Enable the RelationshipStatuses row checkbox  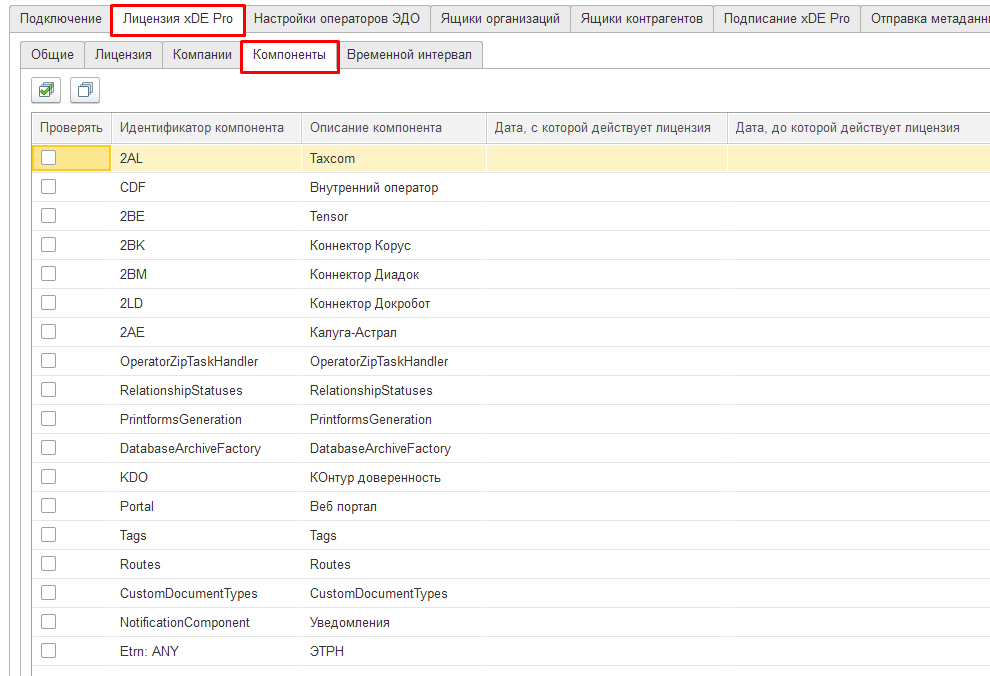tap(49, 390)
